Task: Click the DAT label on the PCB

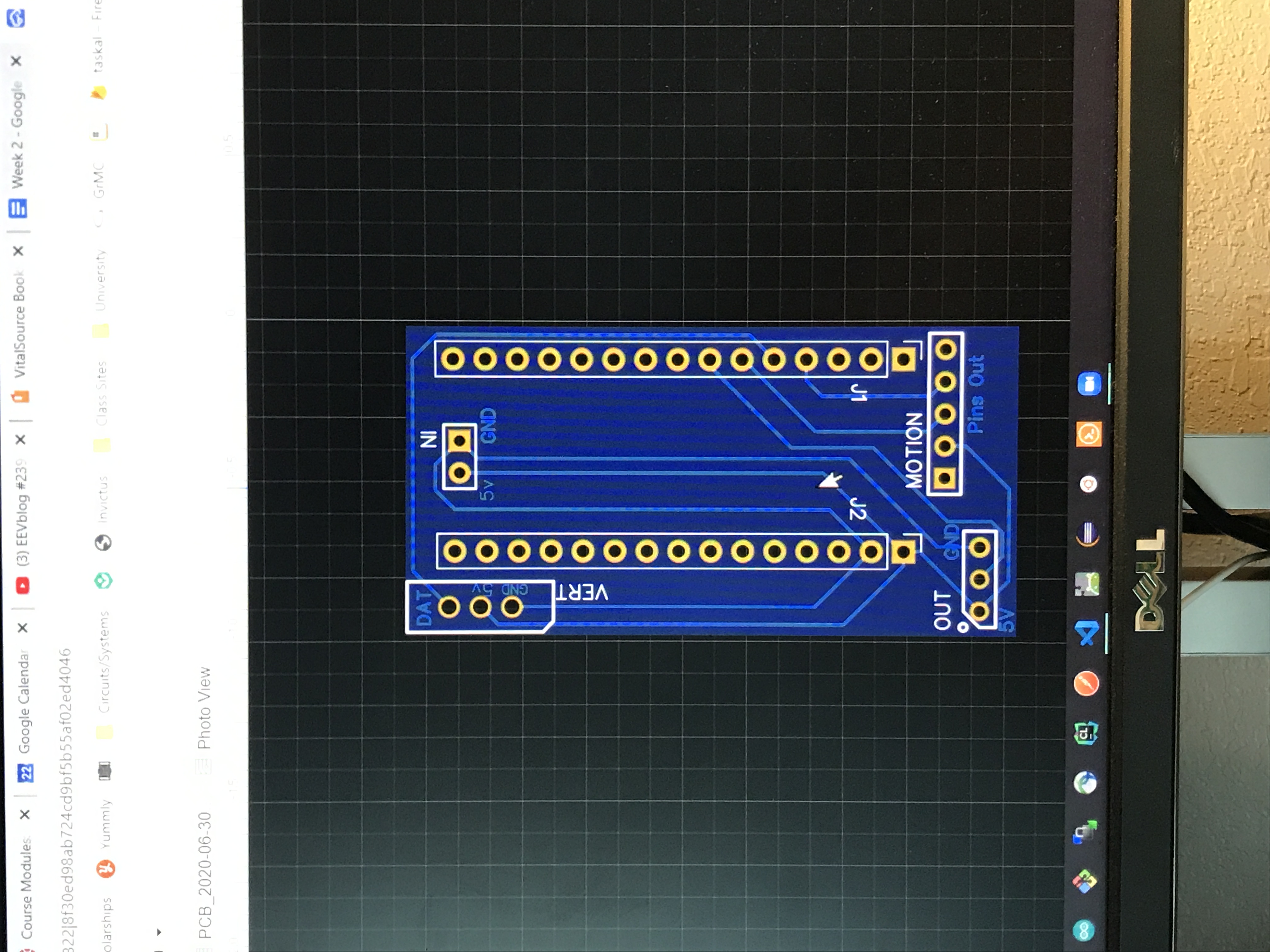Action: pyautogui.click(x=424, y=608)
